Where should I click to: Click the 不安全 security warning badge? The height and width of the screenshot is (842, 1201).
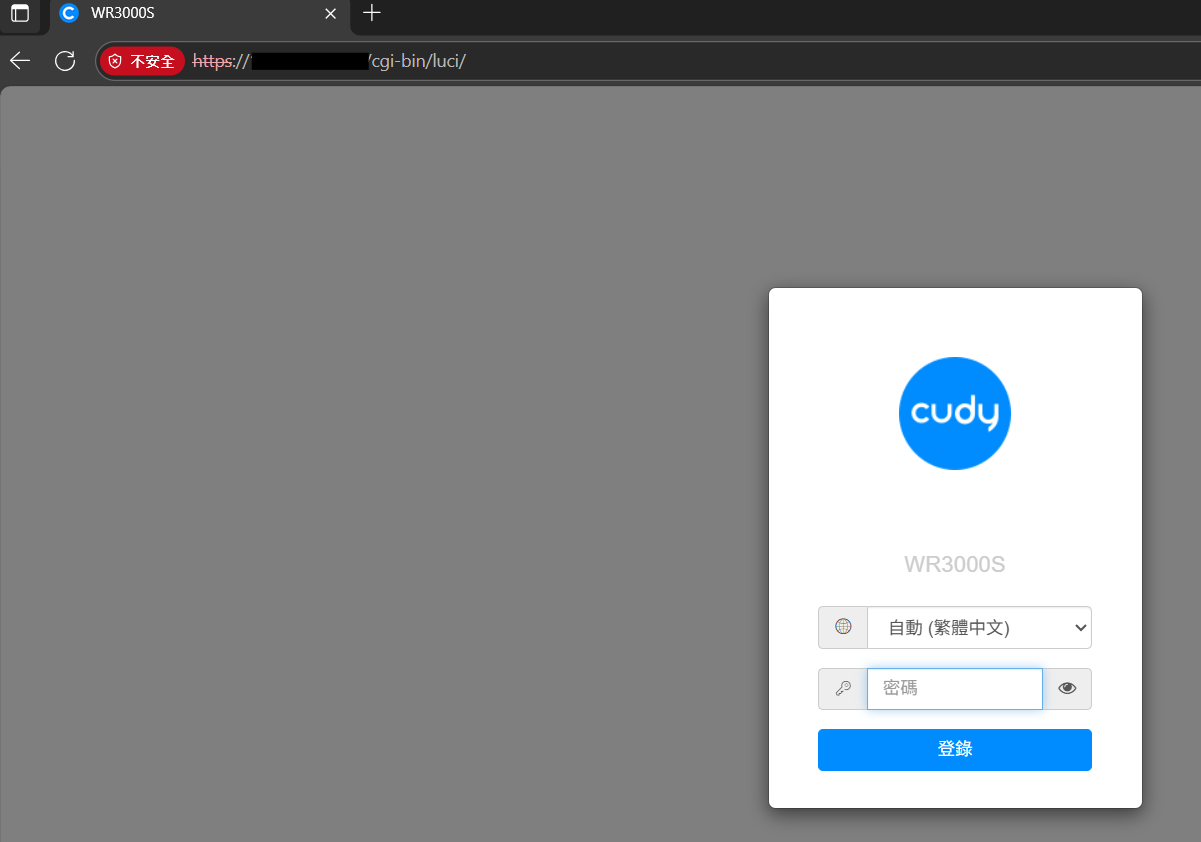142,61
